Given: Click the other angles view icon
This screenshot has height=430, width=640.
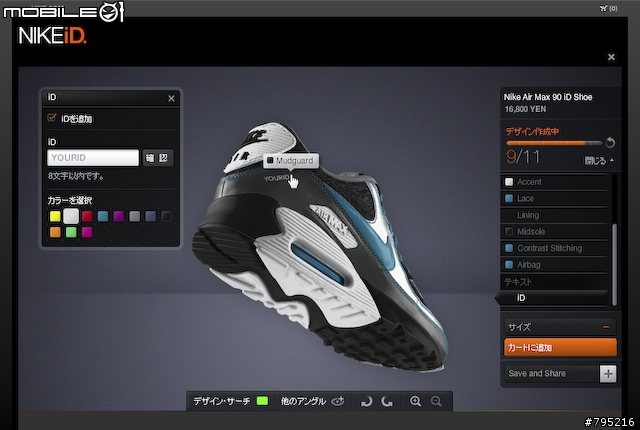Looking at the screenshot, I should [338, 401].
